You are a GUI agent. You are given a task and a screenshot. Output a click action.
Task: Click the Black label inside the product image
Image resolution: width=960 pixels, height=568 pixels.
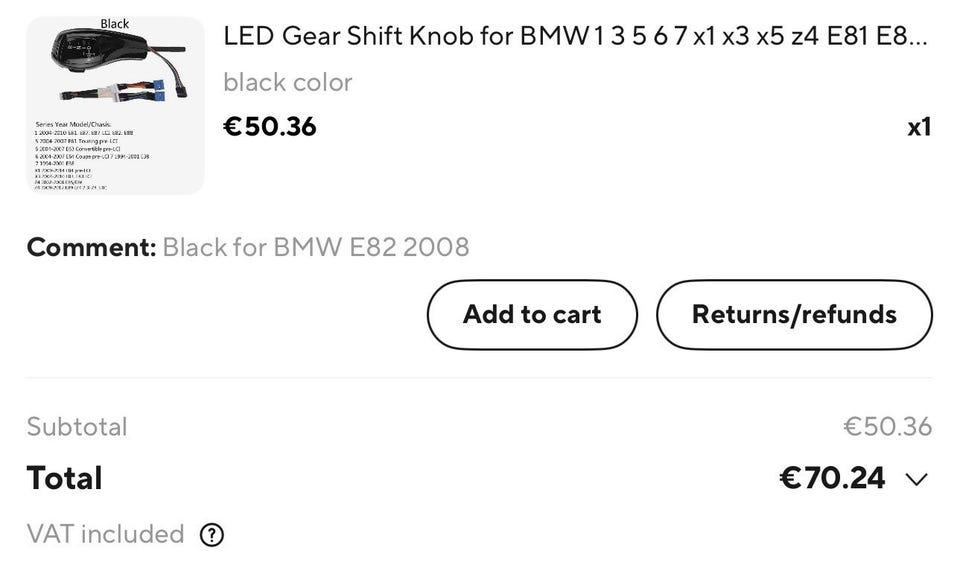click(115, 23)
